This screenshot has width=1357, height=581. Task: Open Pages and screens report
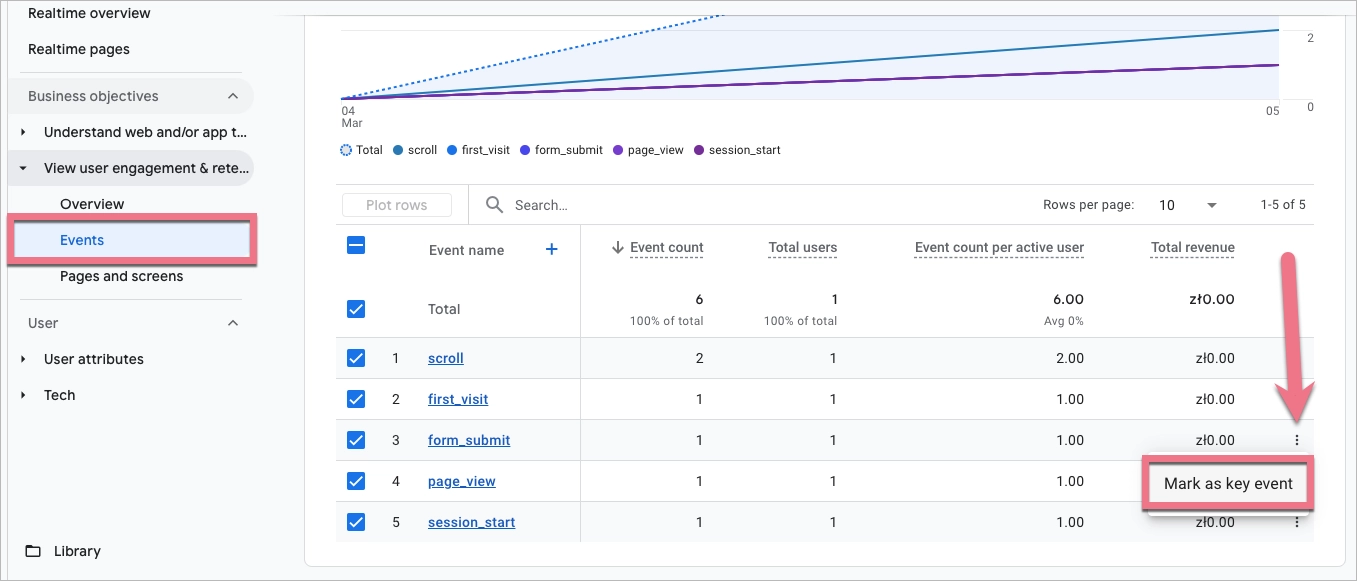point(121,276)
